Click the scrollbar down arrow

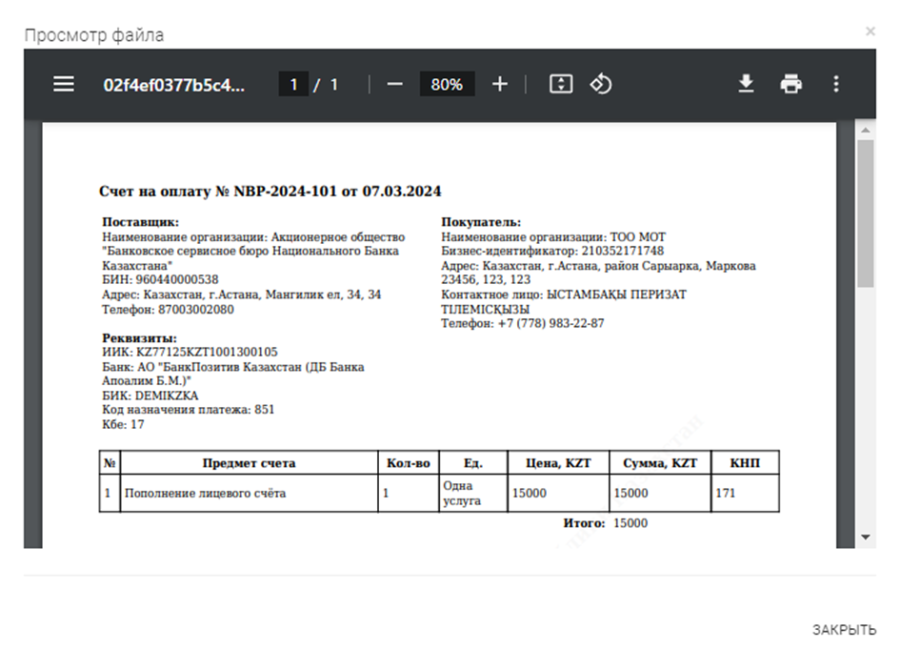coord(866,538)
